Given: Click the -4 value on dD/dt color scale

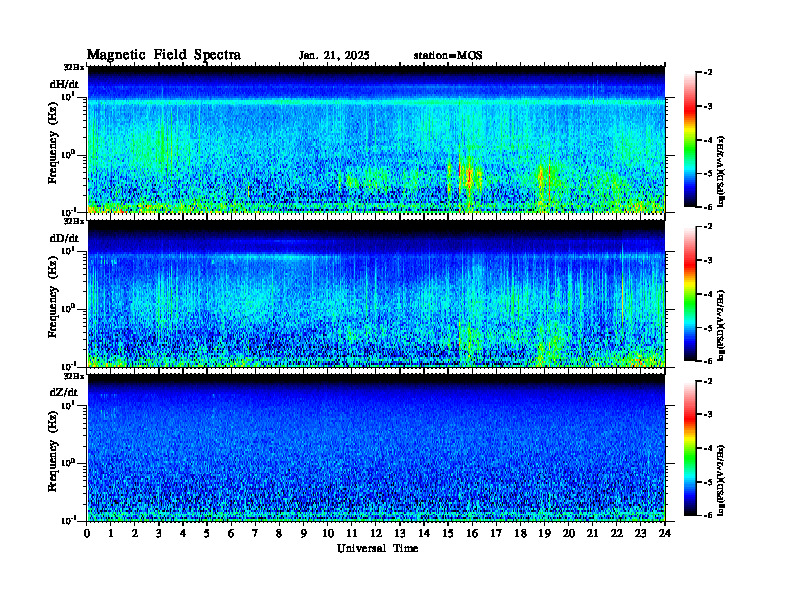Looking at the screenshot, I should point(708,294).
